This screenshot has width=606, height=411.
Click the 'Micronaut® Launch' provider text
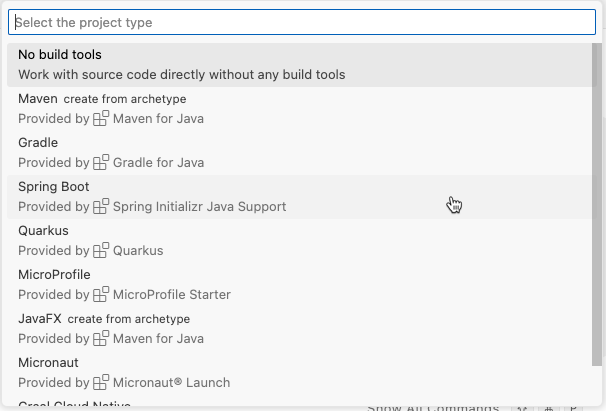(171, 383)
